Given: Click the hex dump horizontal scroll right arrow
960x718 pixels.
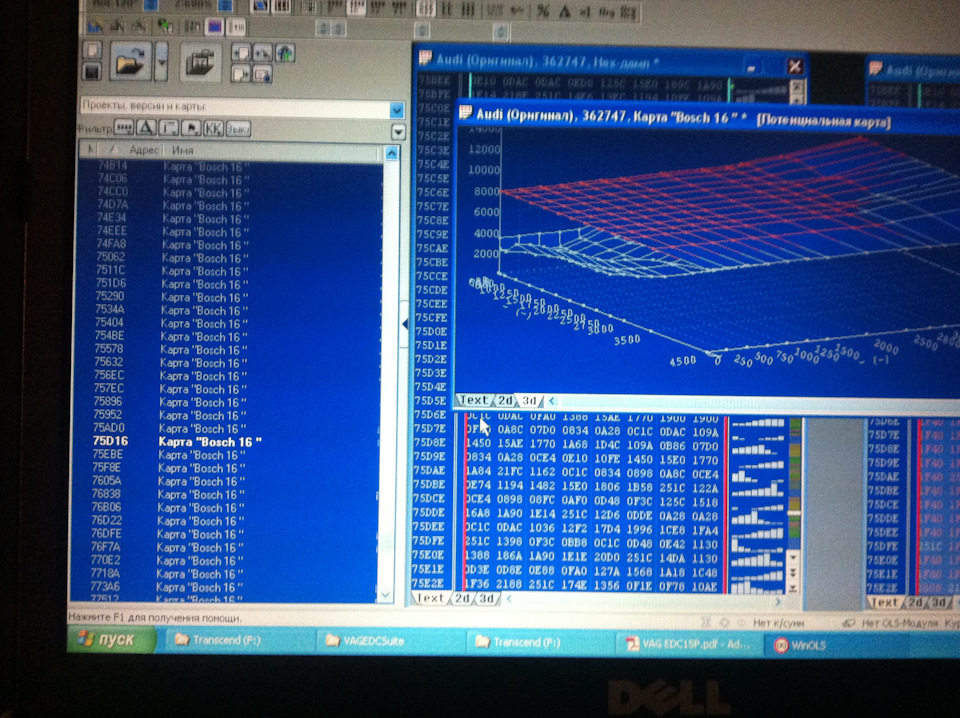Looking at the screenshot, I should click(x=778, y=602).
